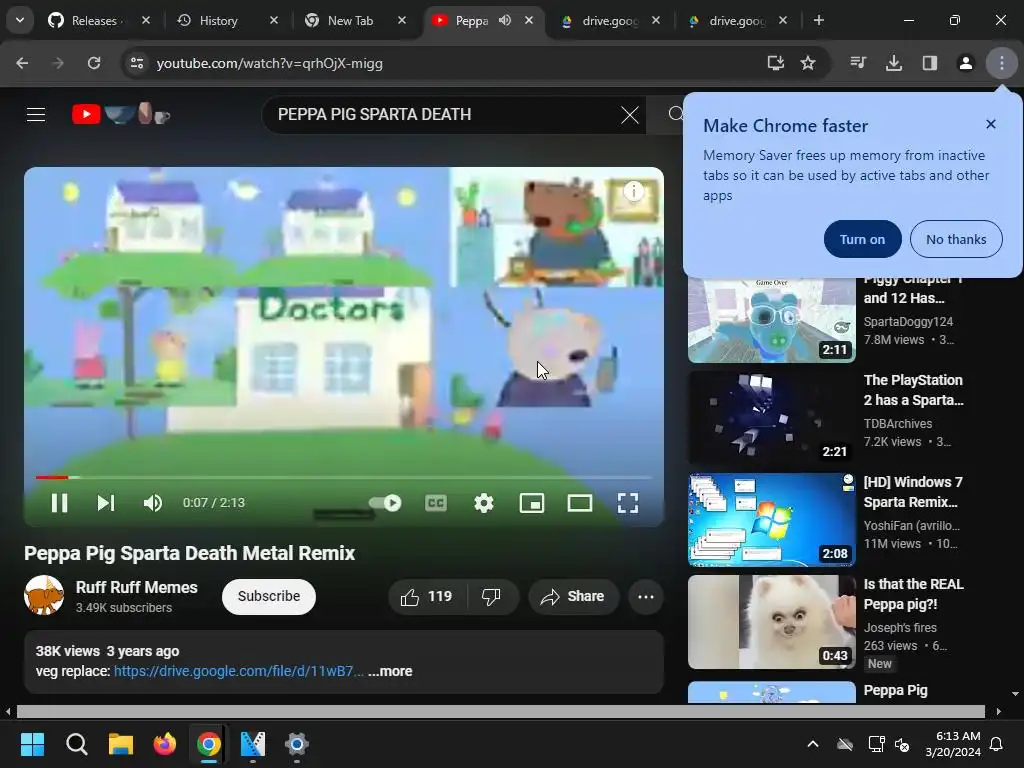Screen dimensions: 1024x768
Task: Open the Piggy Chapter 1 video thumbnail
Action: pyautogui.click(x=772, y=320)
